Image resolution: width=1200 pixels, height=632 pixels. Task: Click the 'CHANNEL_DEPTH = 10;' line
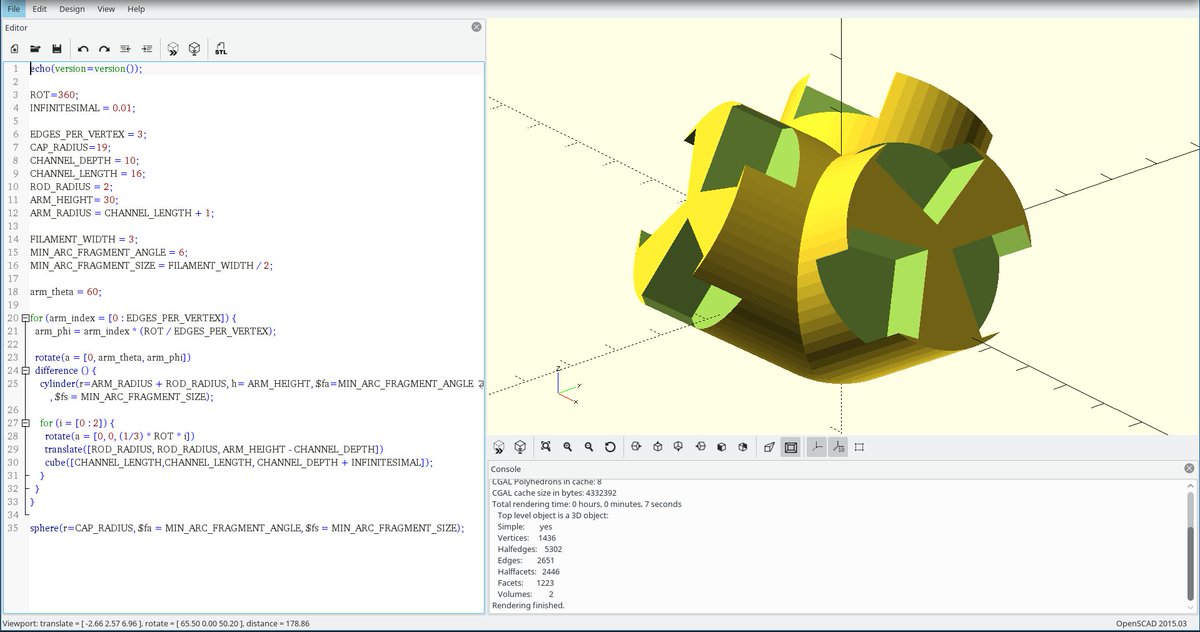[x=84, y=160]
